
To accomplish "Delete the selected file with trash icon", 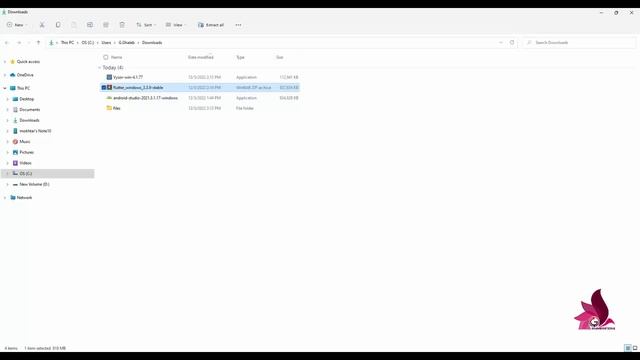I will coord(122,25).
